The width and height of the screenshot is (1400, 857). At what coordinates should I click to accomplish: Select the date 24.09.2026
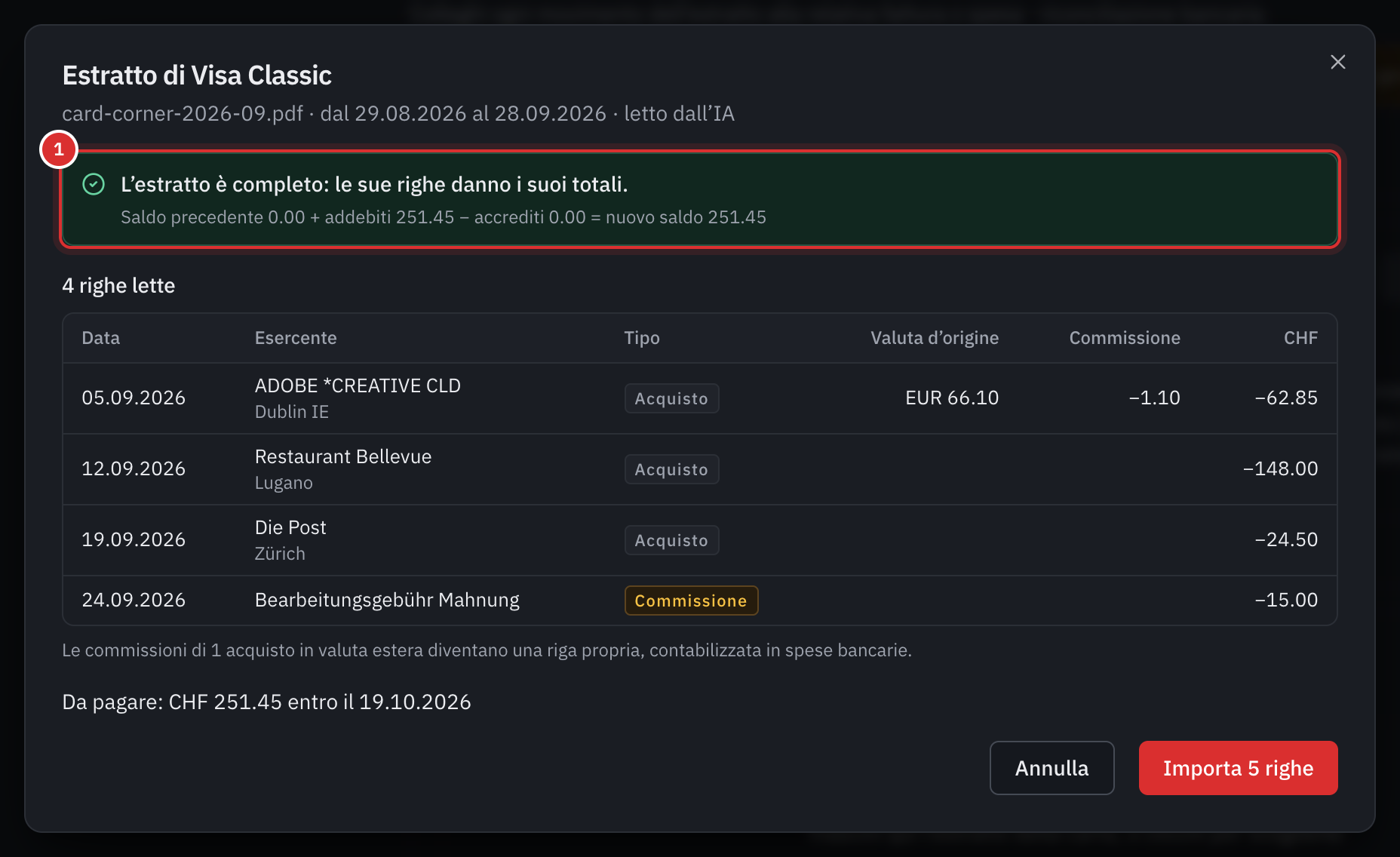[x=134, y=600]
